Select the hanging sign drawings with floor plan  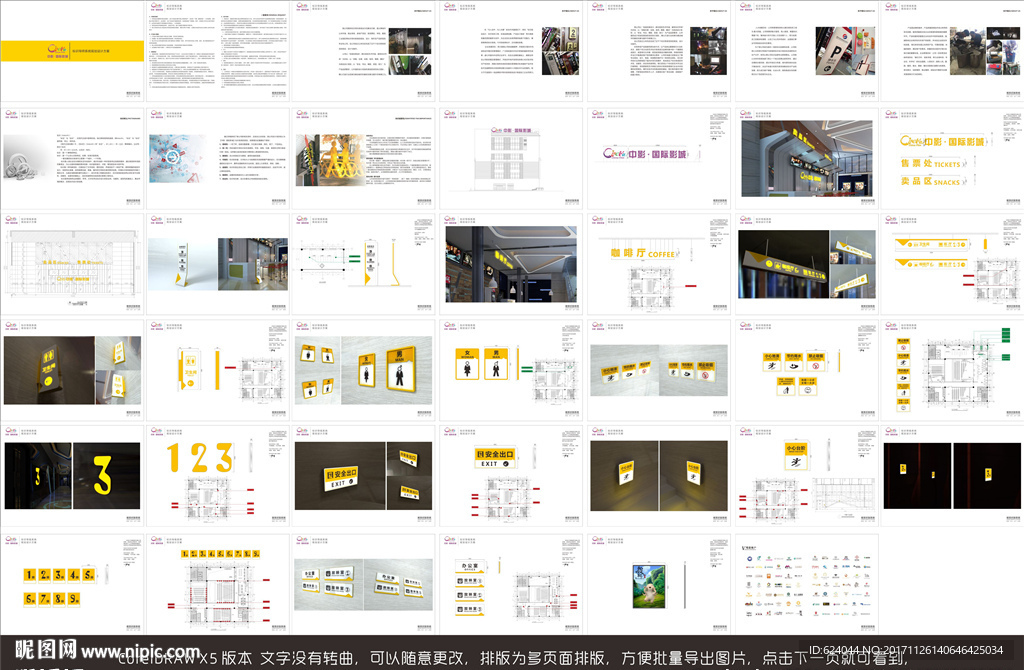(x=952, y=264)
